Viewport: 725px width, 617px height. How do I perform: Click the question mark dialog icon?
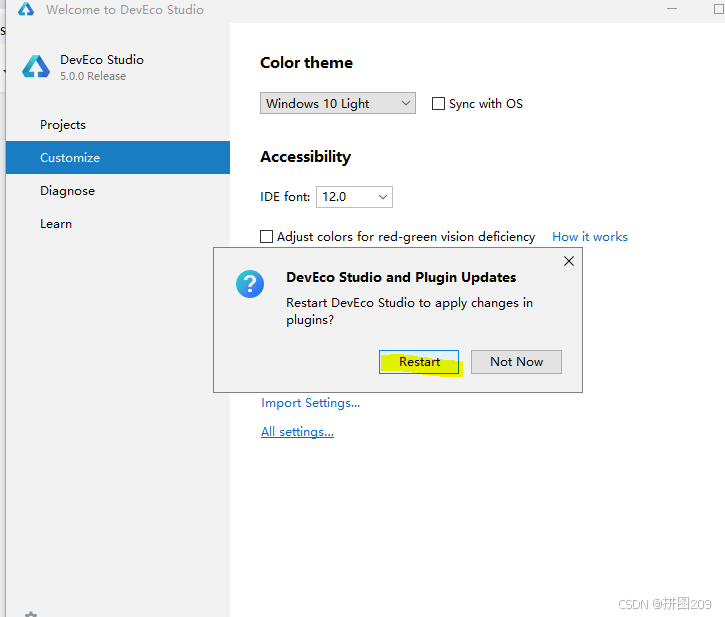(250, 284)
